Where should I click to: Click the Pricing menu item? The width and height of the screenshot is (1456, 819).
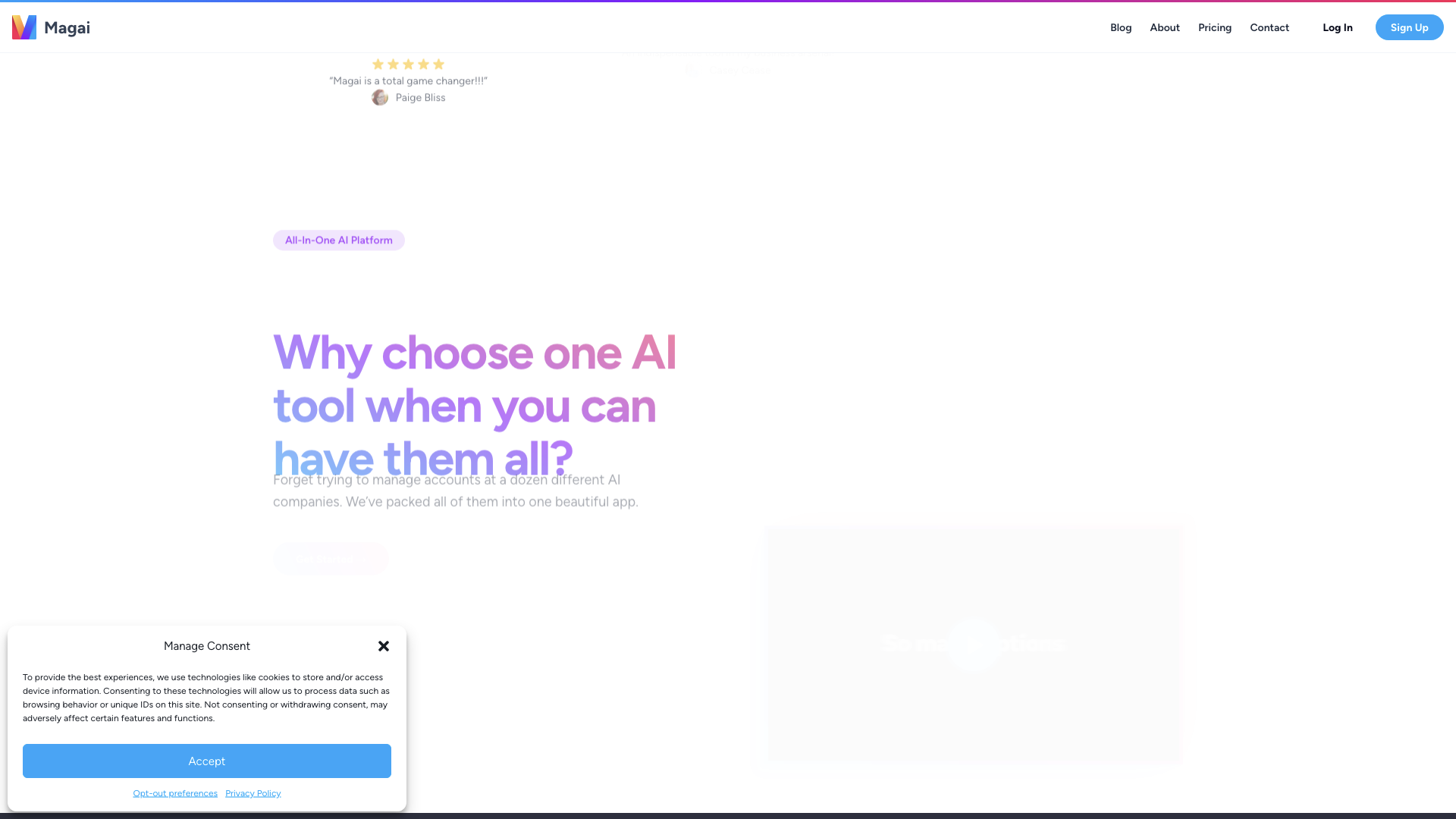(x=1215, y=27)
